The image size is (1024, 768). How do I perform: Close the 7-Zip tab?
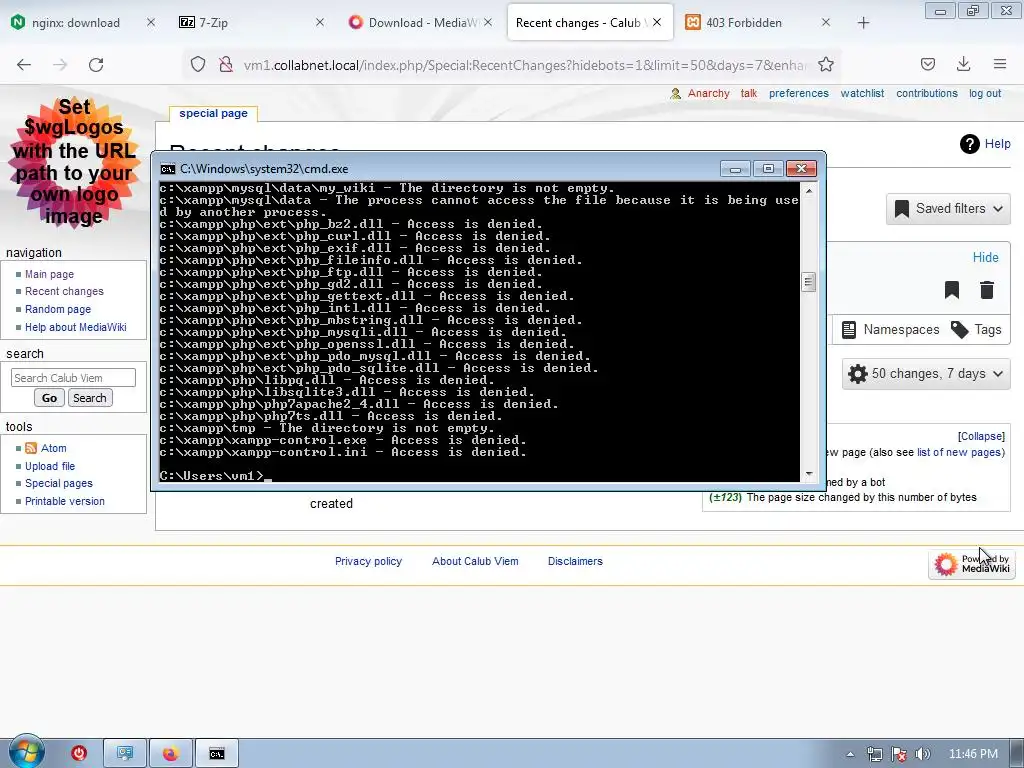[x=320, y=22]
